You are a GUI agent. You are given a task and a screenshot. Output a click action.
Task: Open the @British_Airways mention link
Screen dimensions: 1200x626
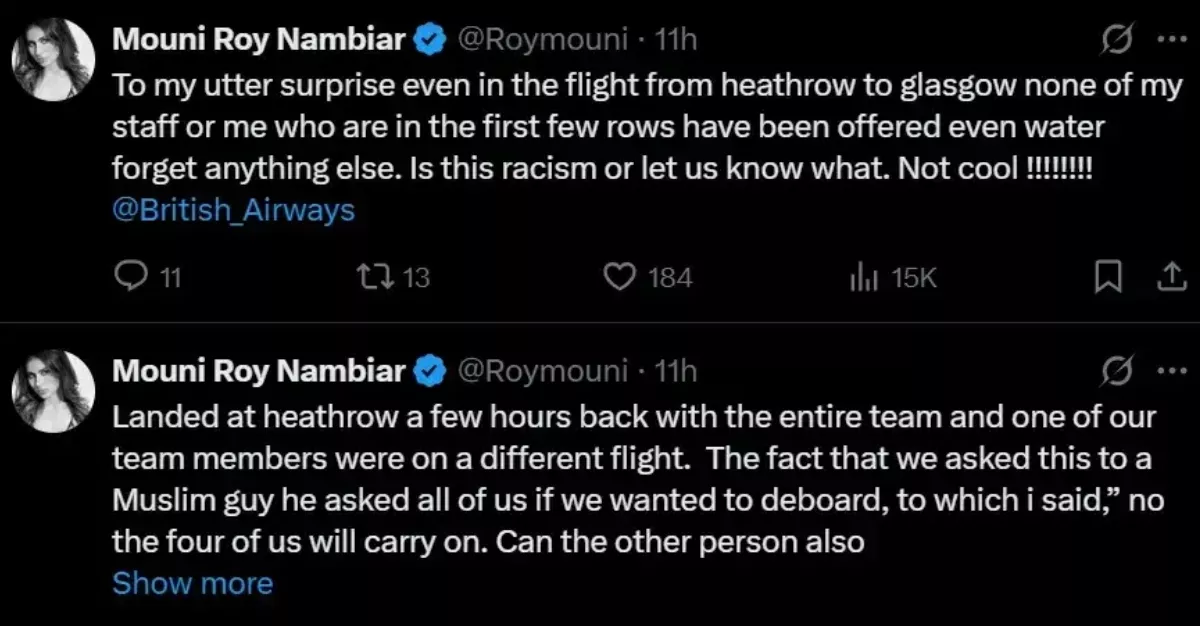click(233, 212)
